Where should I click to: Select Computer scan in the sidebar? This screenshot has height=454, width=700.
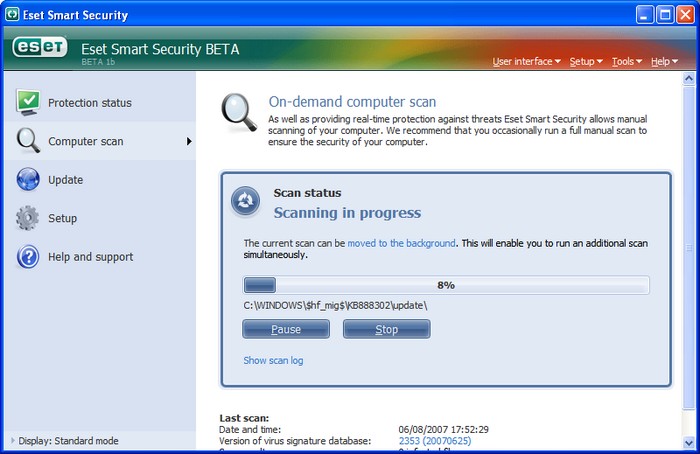coord(100,141)
